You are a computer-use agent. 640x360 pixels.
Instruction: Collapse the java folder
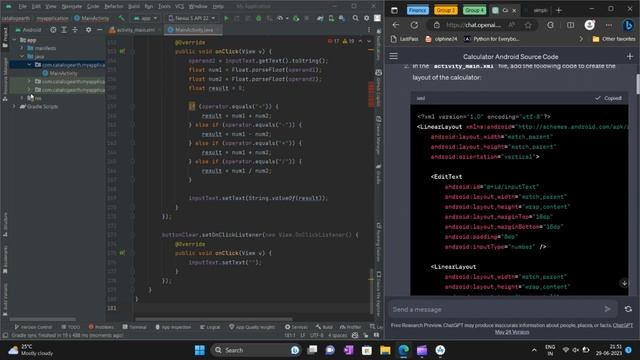tap(22, 56)
